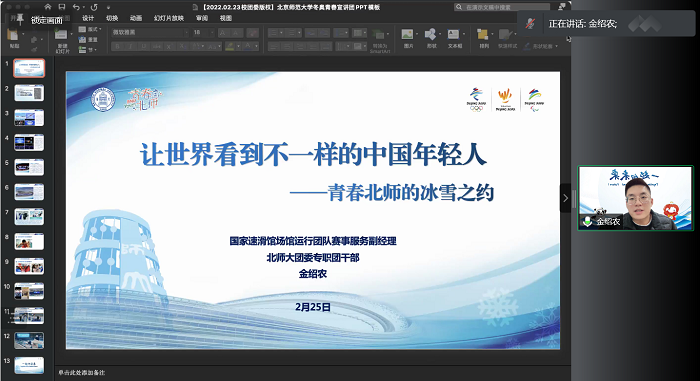
Task: Open the font size 18 dropdown
Action: (203, 33)
